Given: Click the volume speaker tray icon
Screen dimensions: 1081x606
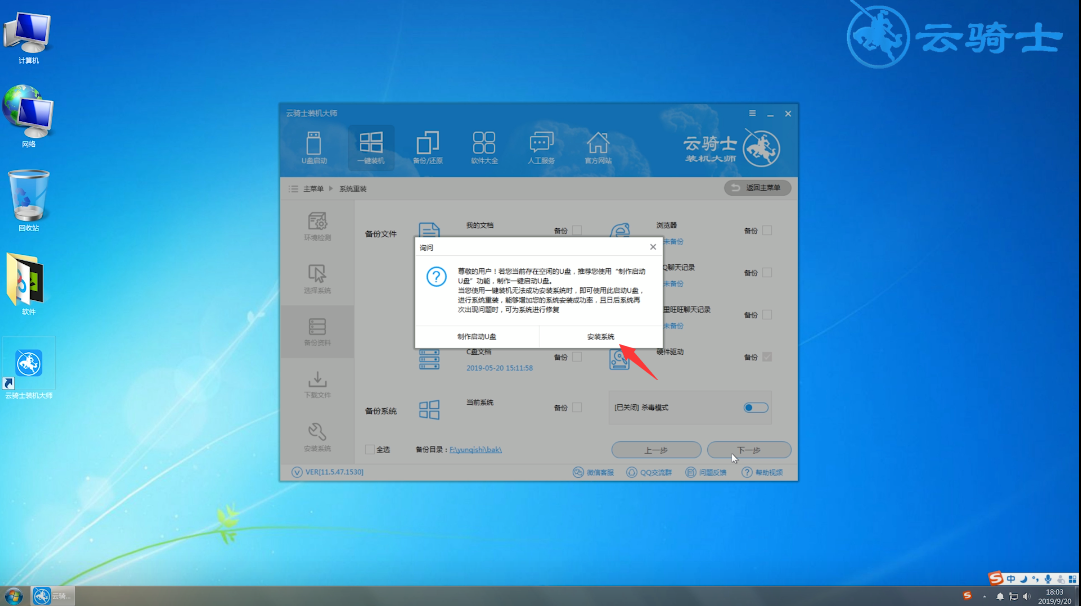Looking at the screenshot, I should pyautogui.click(x=1027, y=596).
